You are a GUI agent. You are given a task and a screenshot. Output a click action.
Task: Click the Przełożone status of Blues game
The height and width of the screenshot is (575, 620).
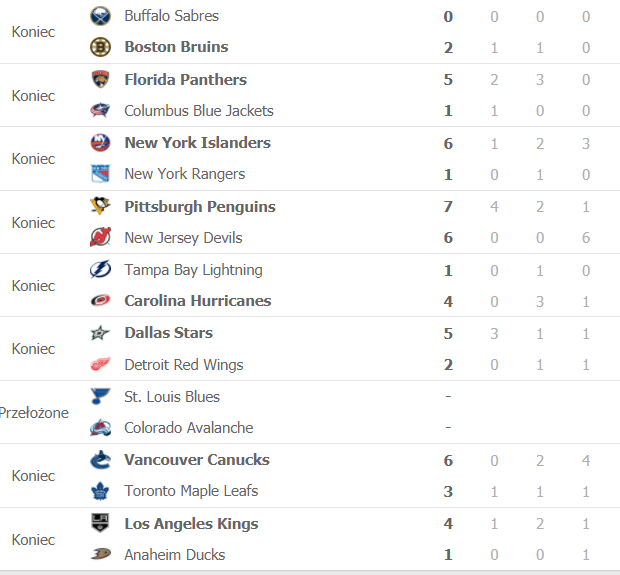coord(34,413)
